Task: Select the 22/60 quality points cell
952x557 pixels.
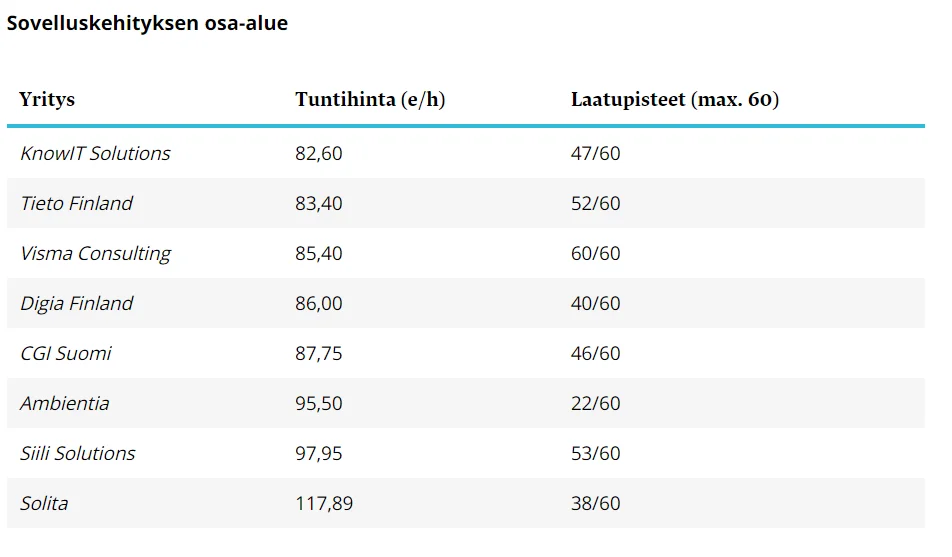Action: (595, 403)
